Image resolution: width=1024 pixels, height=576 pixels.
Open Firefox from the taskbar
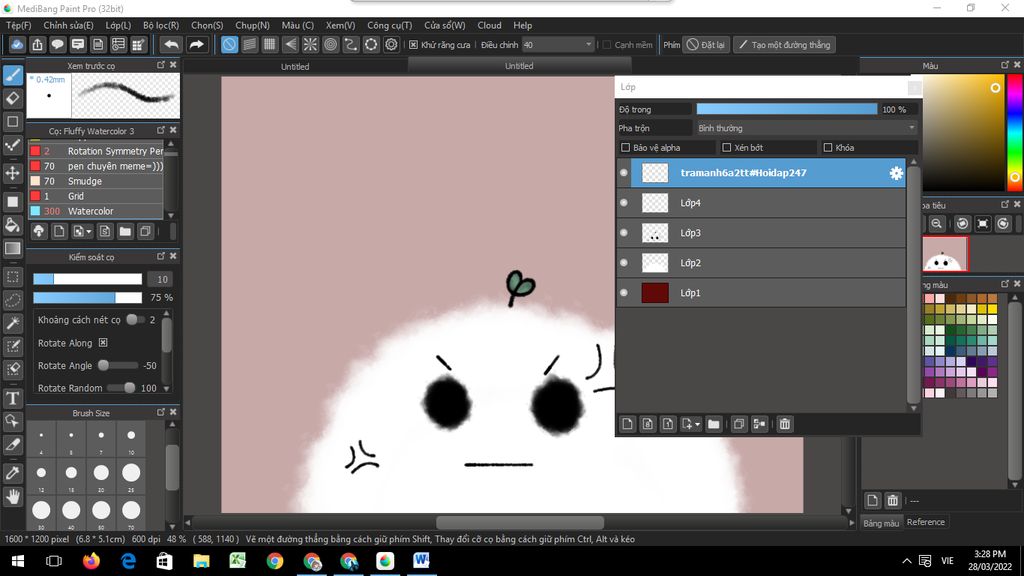point(91,561)
